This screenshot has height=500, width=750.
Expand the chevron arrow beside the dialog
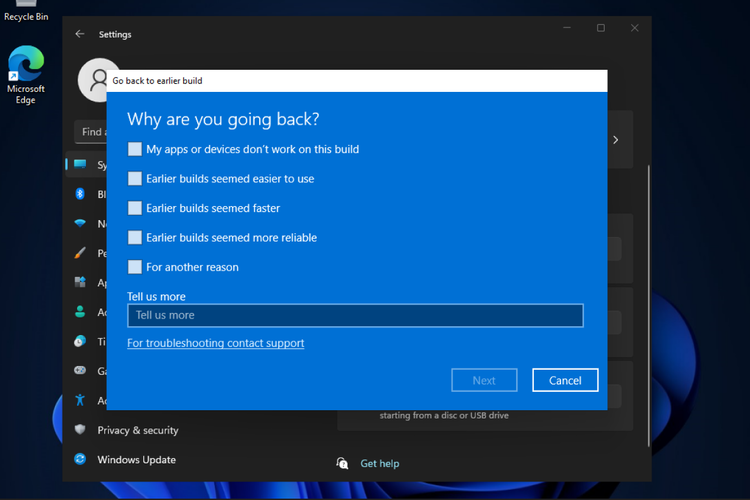tap(616, 140)
